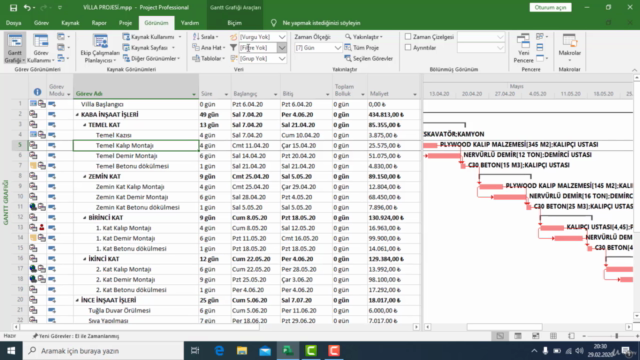Click Seçilen Görevler zoom button
640x360 pixels.
click(369, 58)
